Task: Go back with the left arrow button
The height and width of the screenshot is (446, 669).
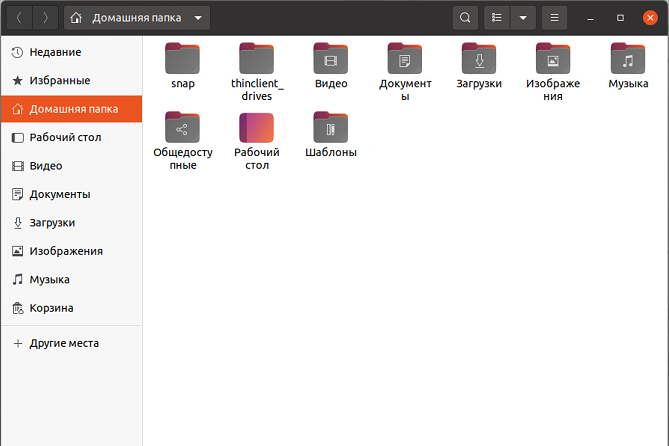Action: pos(18,18)
